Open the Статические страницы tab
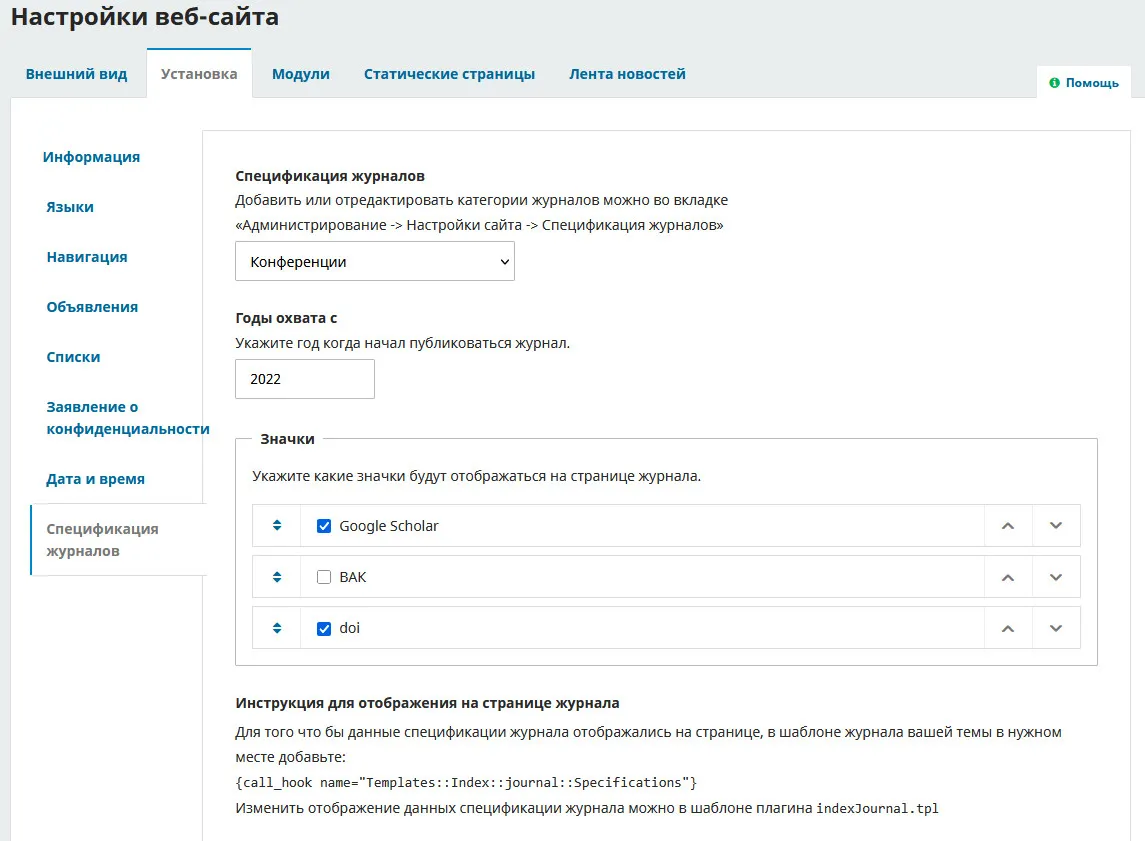The width and height of the screenshot is (1145, 841). 449,74
